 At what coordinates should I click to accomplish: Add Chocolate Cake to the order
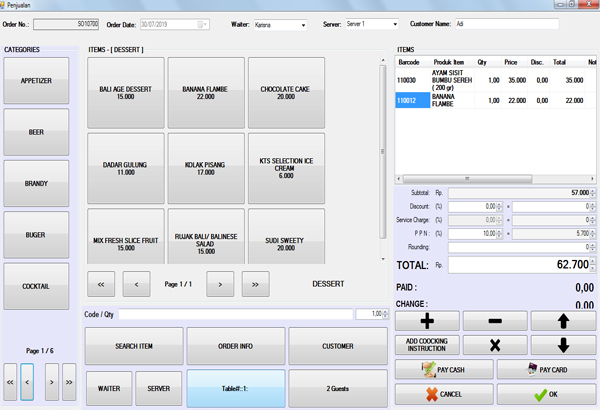coord(286,92)
